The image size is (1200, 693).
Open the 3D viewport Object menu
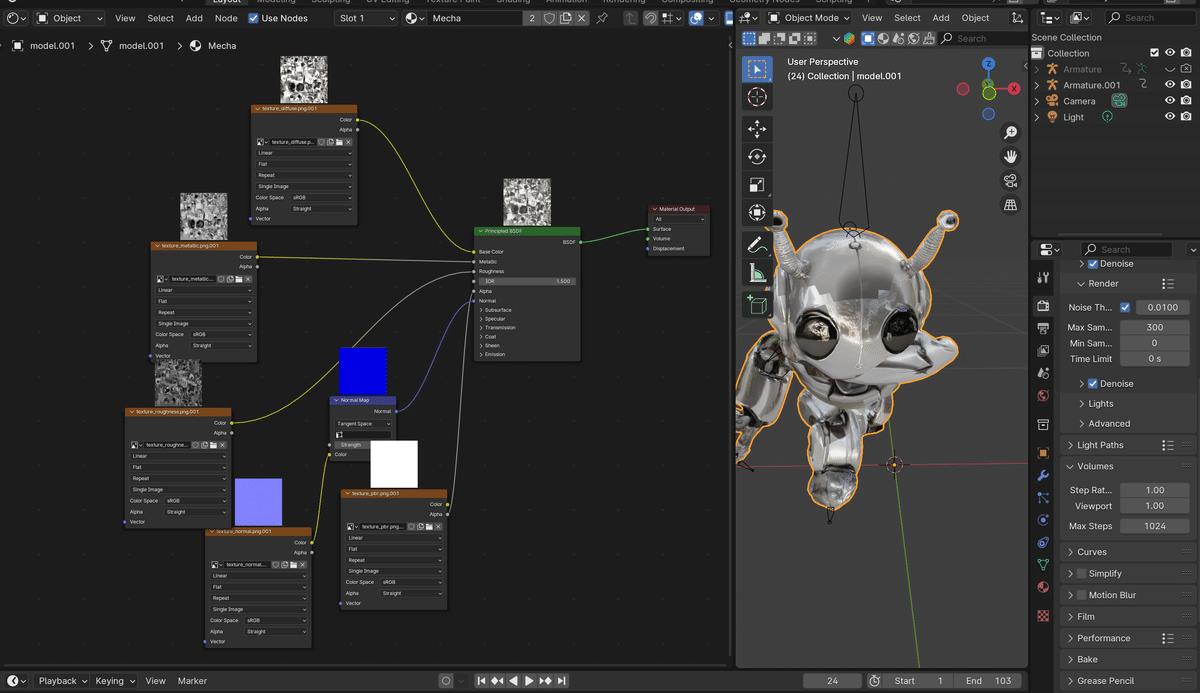(973, 18)
